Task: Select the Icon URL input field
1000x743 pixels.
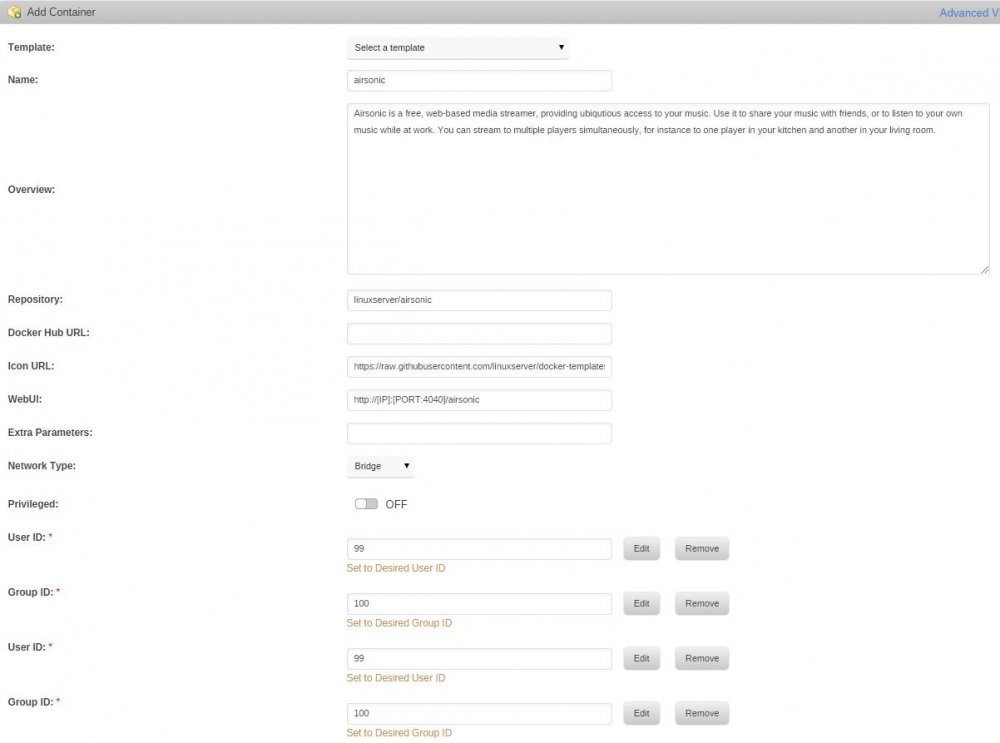Action: click(480, 366)
